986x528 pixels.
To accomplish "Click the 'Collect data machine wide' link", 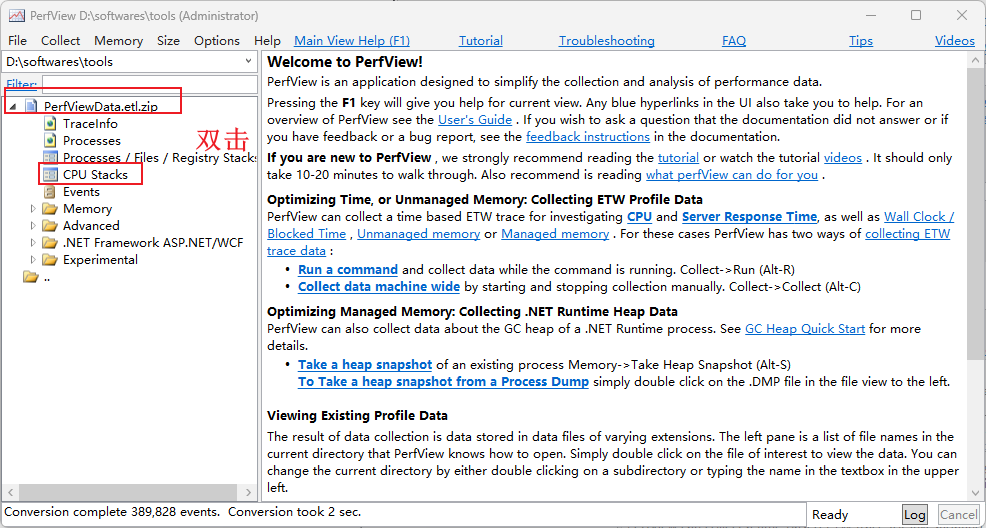I will (x=379, y=287).
